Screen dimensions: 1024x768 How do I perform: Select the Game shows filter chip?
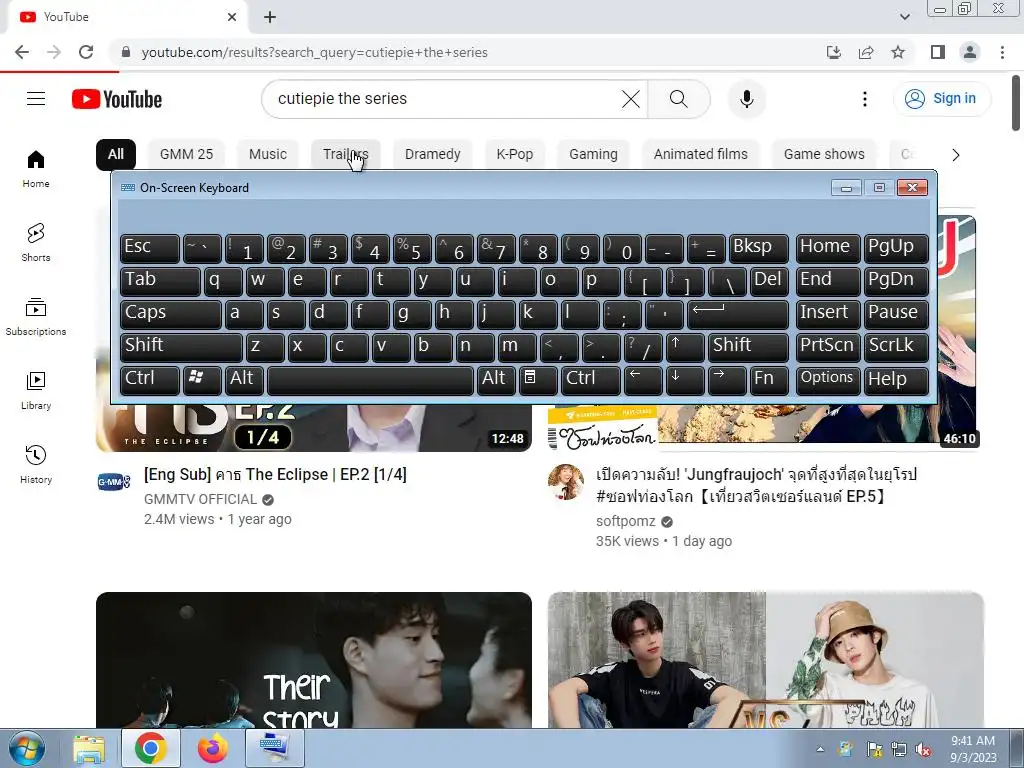(824, 154)
